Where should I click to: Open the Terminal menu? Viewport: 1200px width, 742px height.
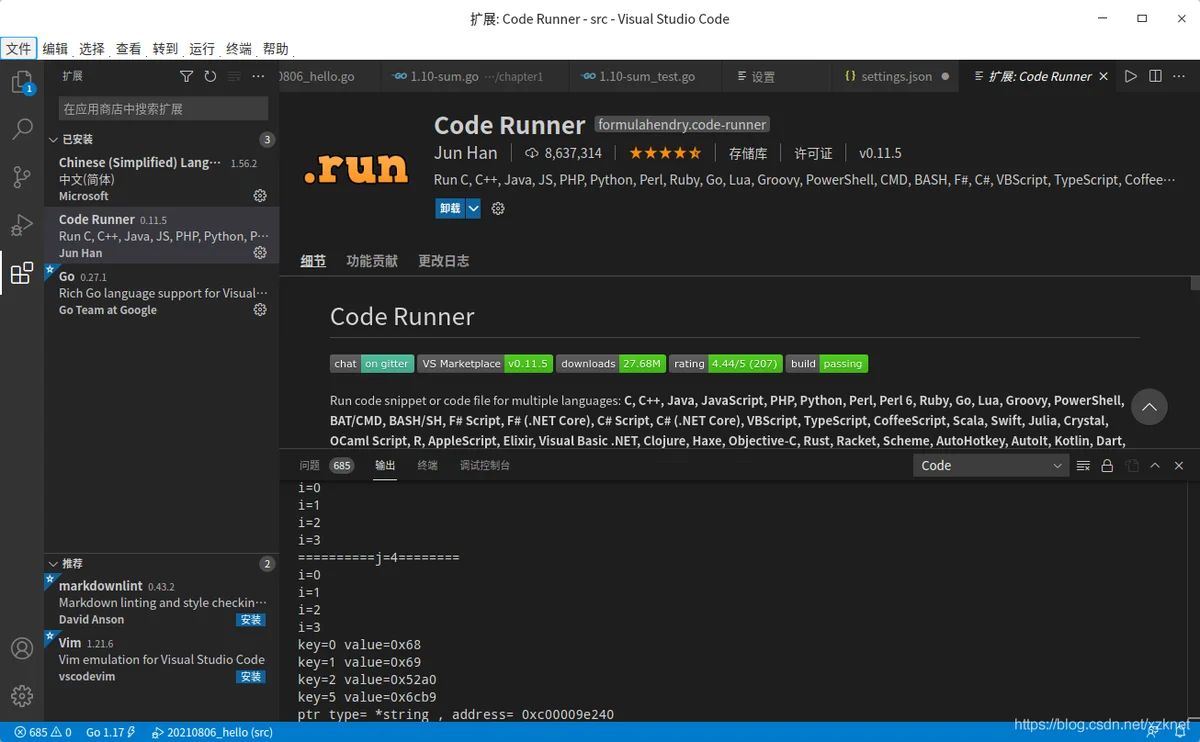pyautogui.click(x=239, y=48)
